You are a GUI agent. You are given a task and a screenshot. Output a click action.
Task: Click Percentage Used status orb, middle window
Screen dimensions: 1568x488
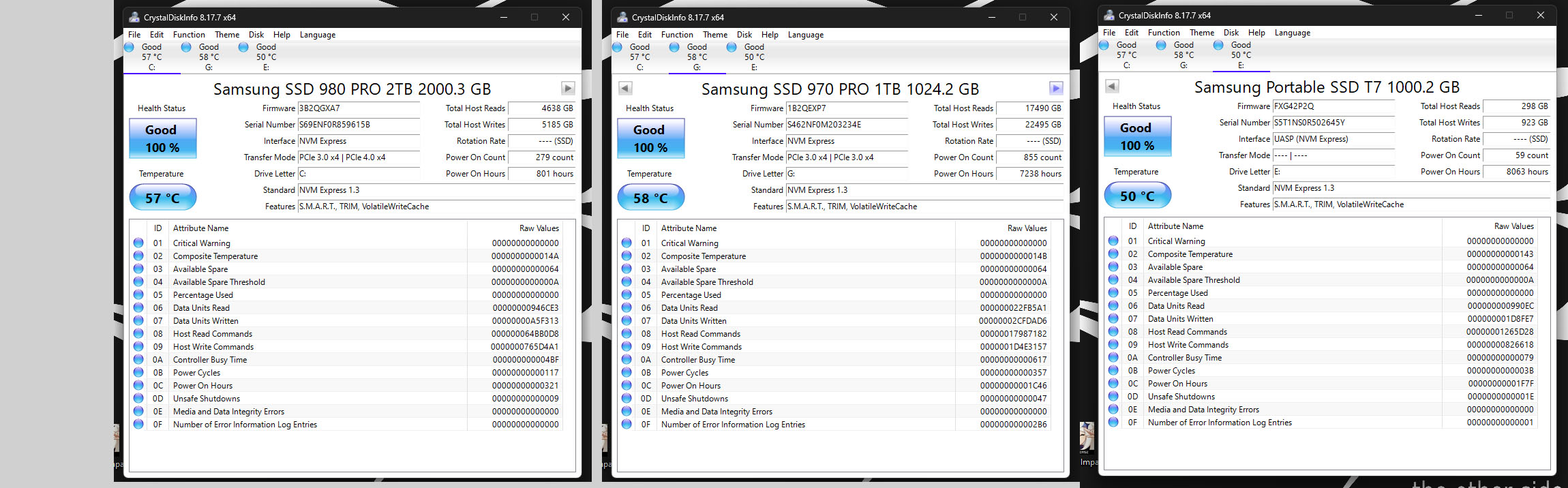[x=627, y=294]
